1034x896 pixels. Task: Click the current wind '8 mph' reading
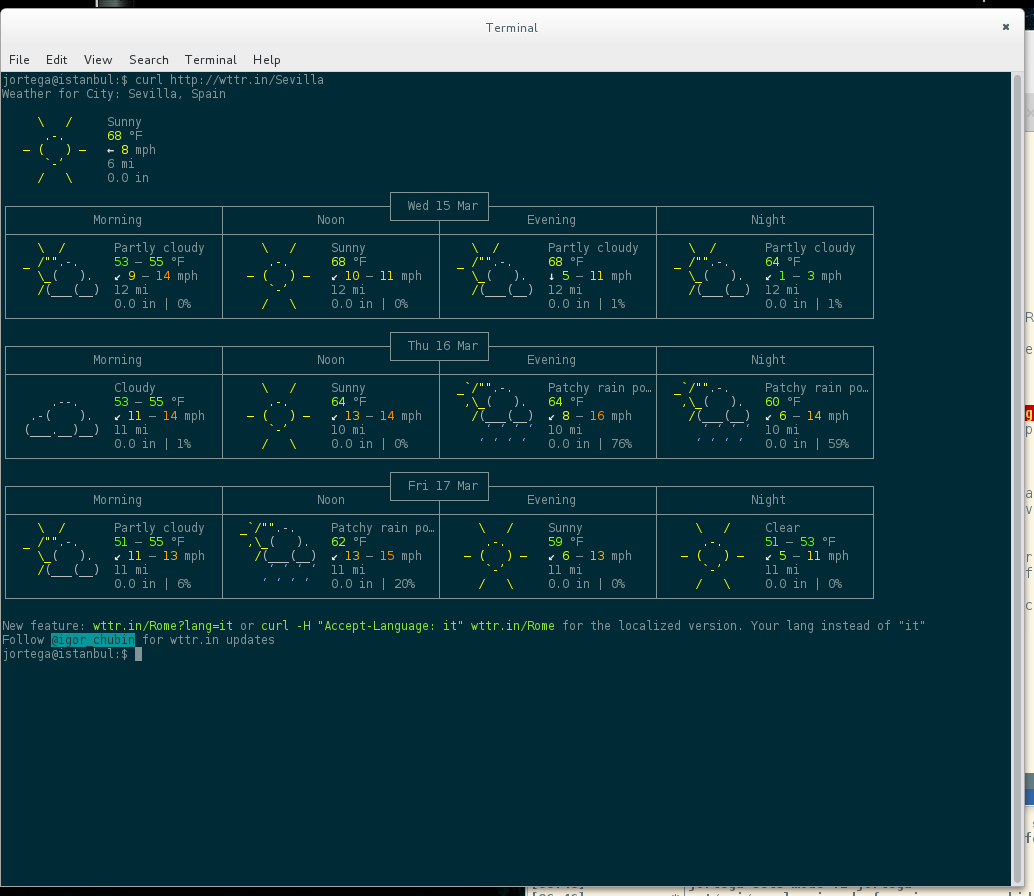[x=138, y=150]
